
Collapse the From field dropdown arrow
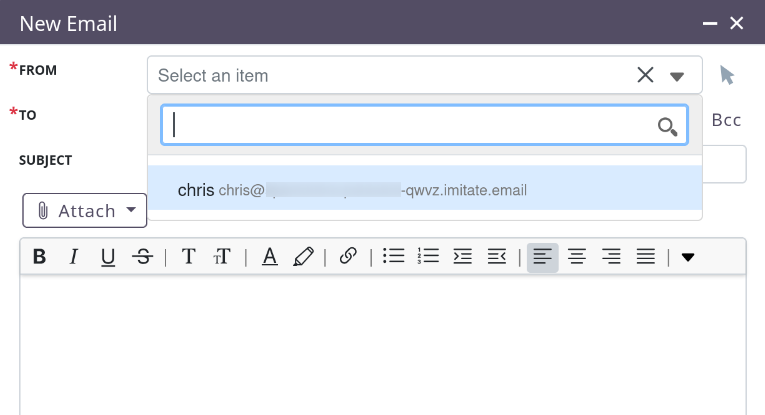(677, 76)
